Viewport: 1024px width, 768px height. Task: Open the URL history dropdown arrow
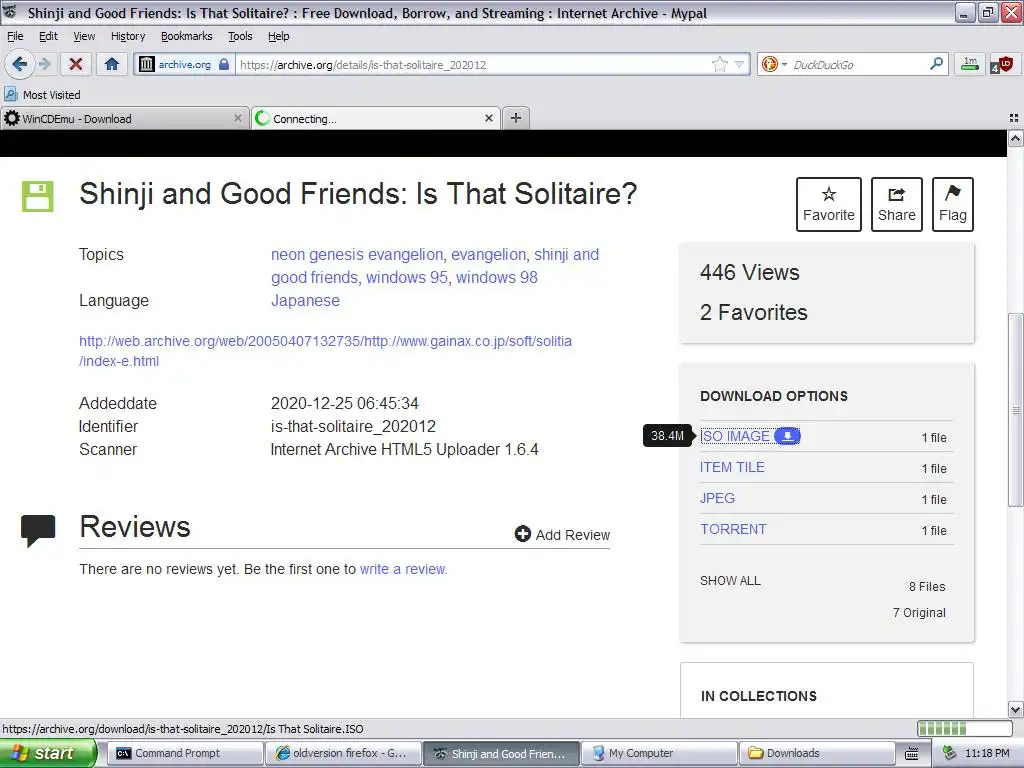(739, 64)
